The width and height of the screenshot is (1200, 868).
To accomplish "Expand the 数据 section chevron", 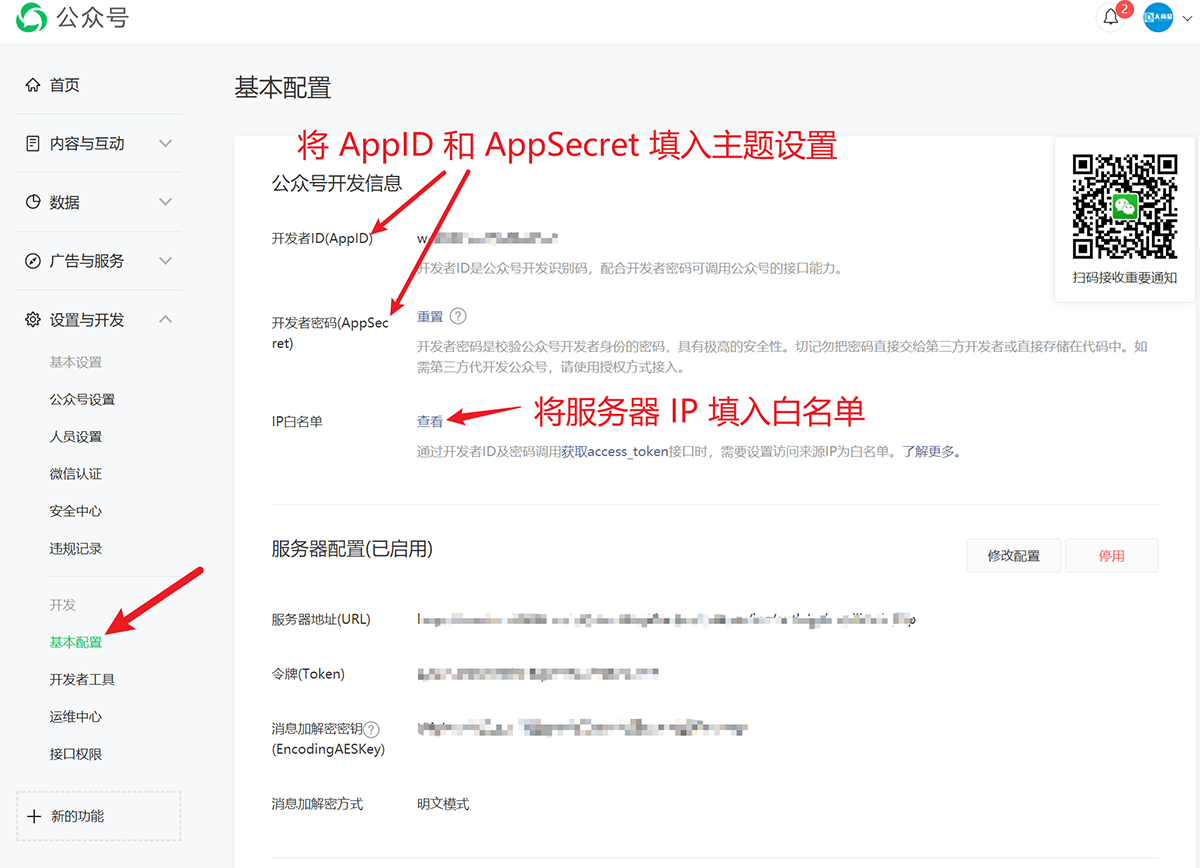I will [166, 202].
